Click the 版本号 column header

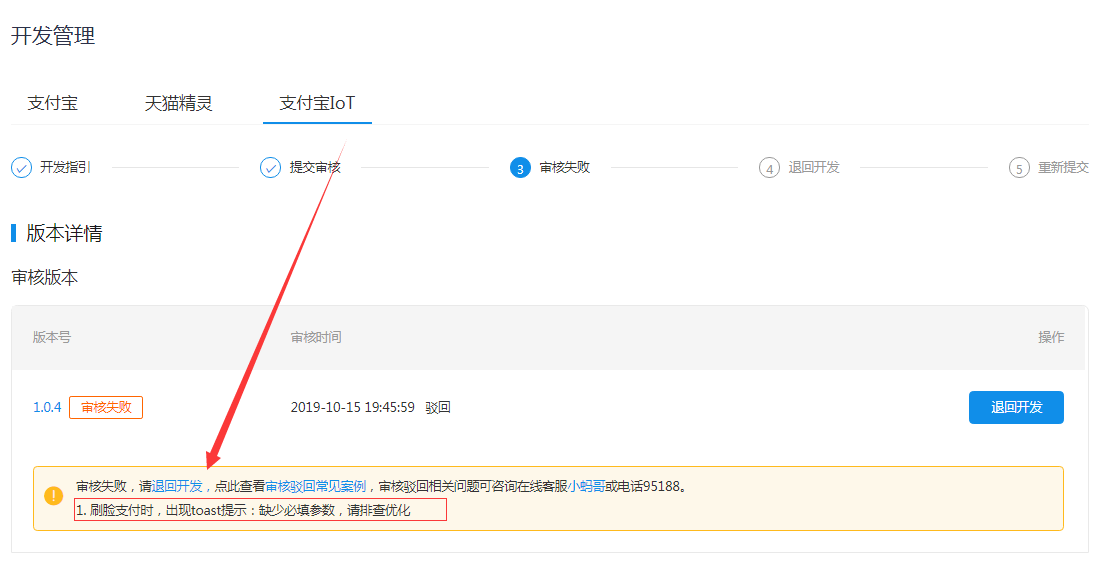(x=52, y=337)
